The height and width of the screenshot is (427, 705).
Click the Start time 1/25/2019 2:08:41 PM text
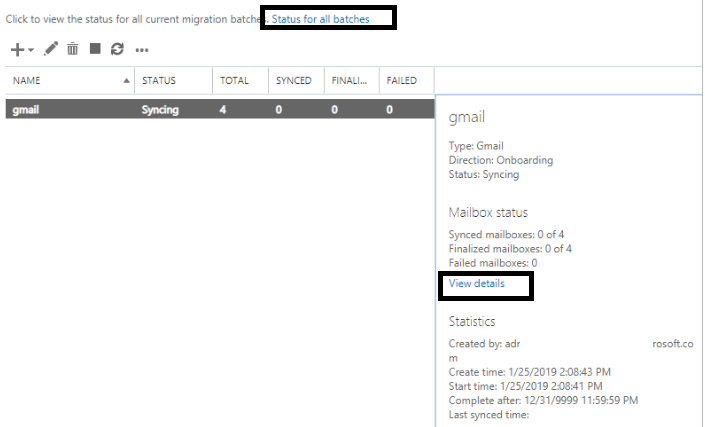pos(525,386)
